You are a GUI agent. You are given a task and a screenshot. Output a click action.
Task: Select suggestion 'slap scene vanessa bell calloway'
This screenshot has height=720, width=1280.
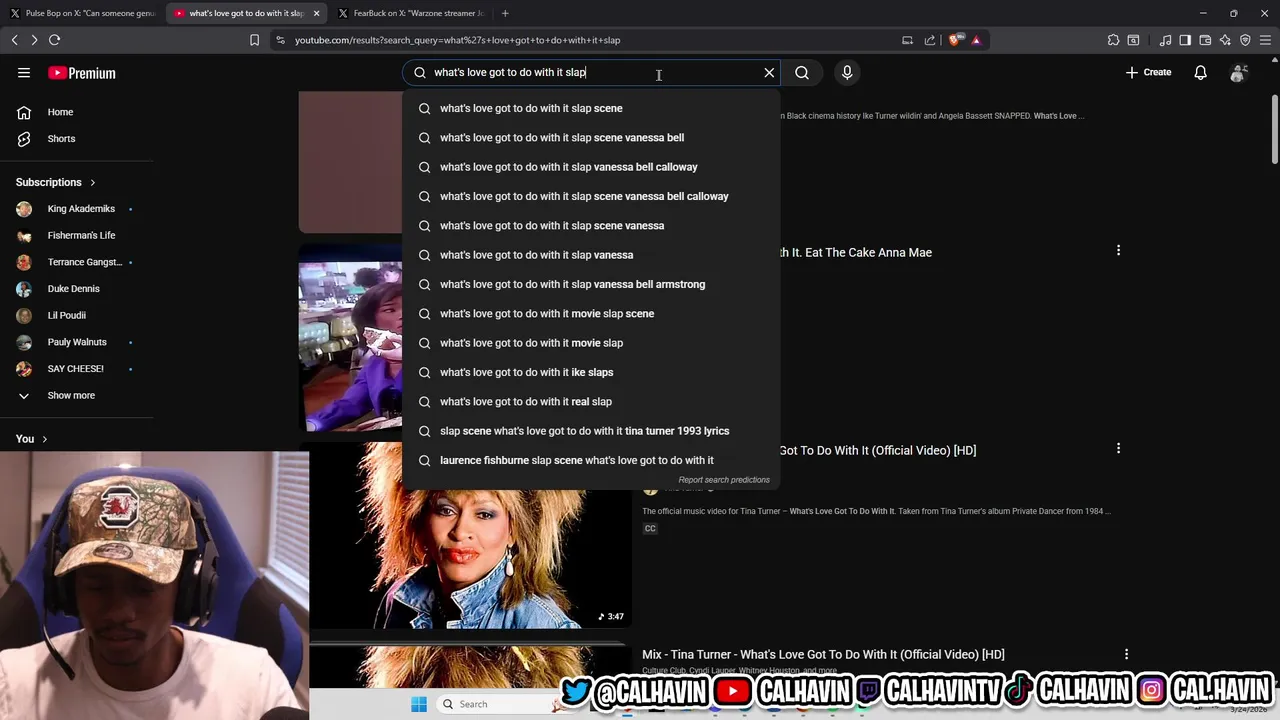click(590, 196)
